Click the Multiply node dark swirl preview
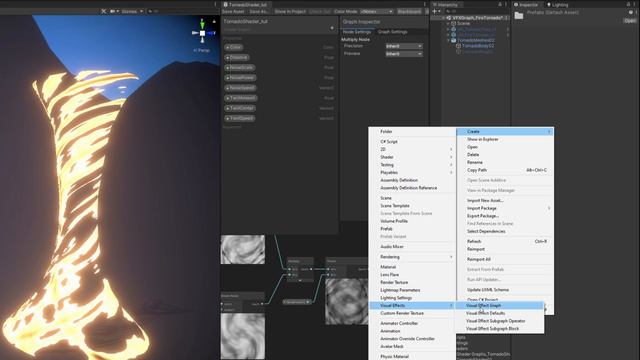The width and height of the screenshot is (640, 360). click(347, 301)
